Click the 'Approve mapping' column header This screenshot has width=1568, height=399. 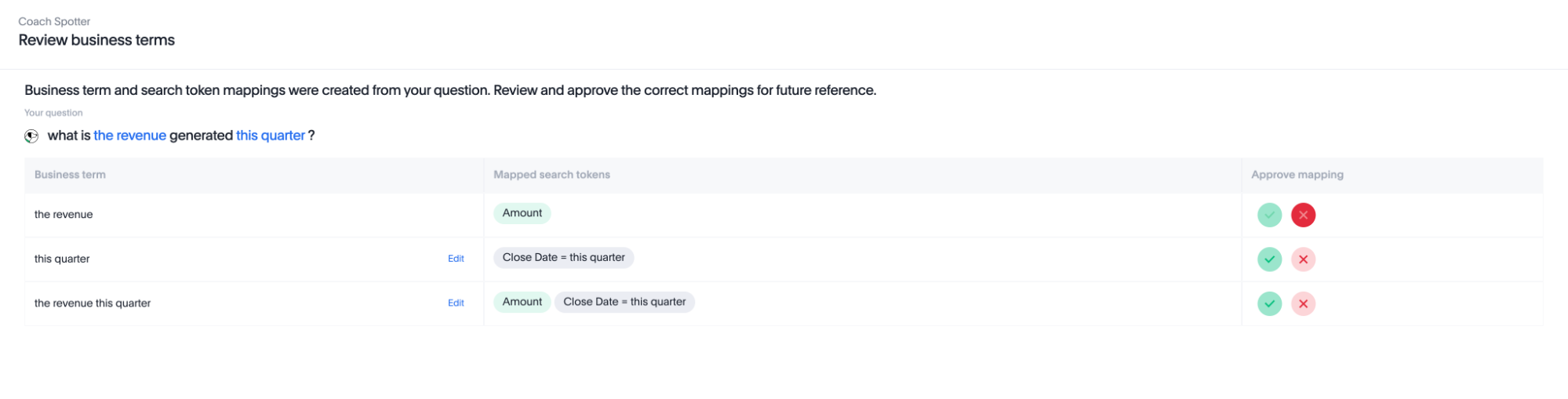pyautogui.click(x=1297, y=175)
